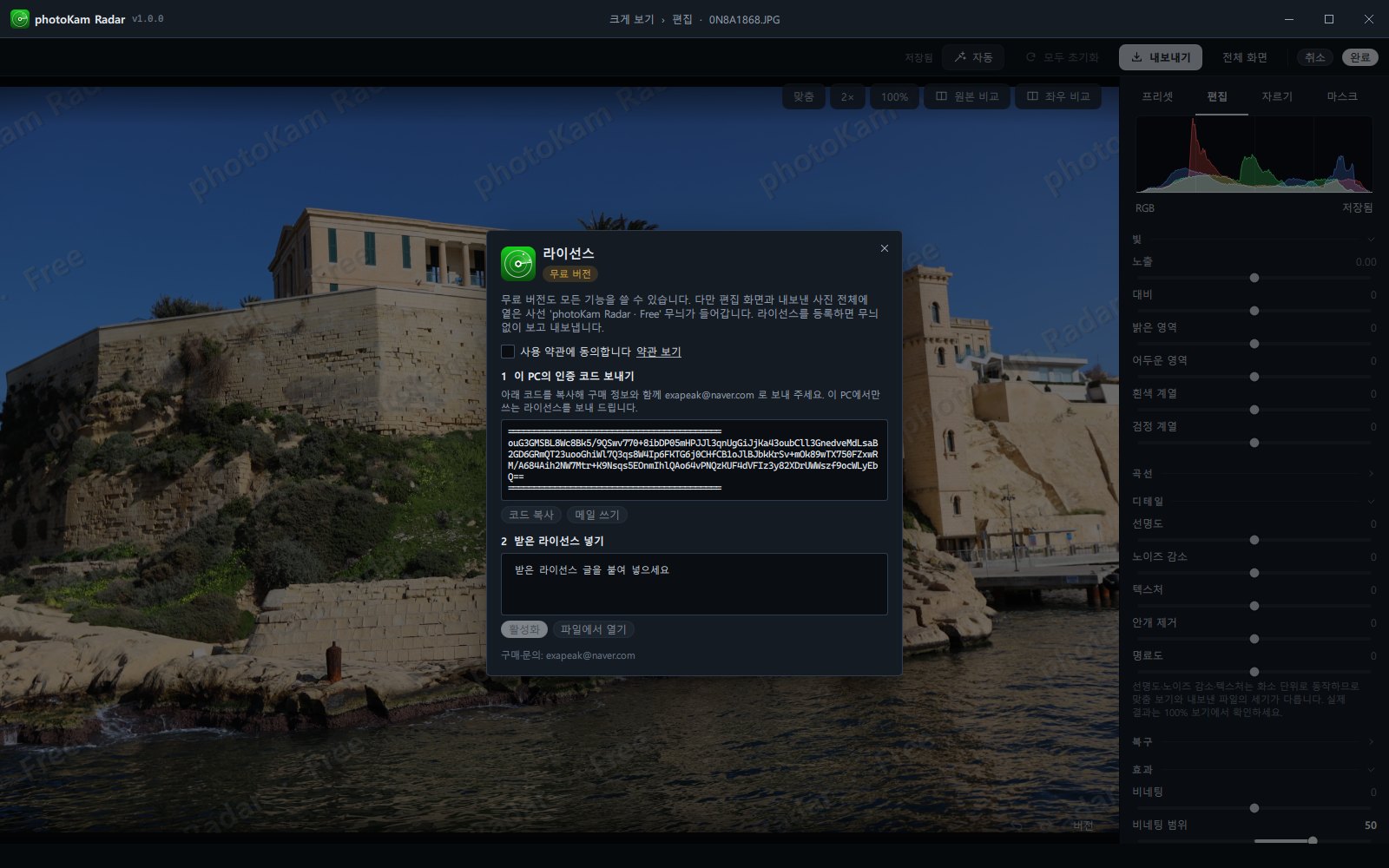
Task: Switch to the 프리셋 tab
Action: click(1157, 96)
